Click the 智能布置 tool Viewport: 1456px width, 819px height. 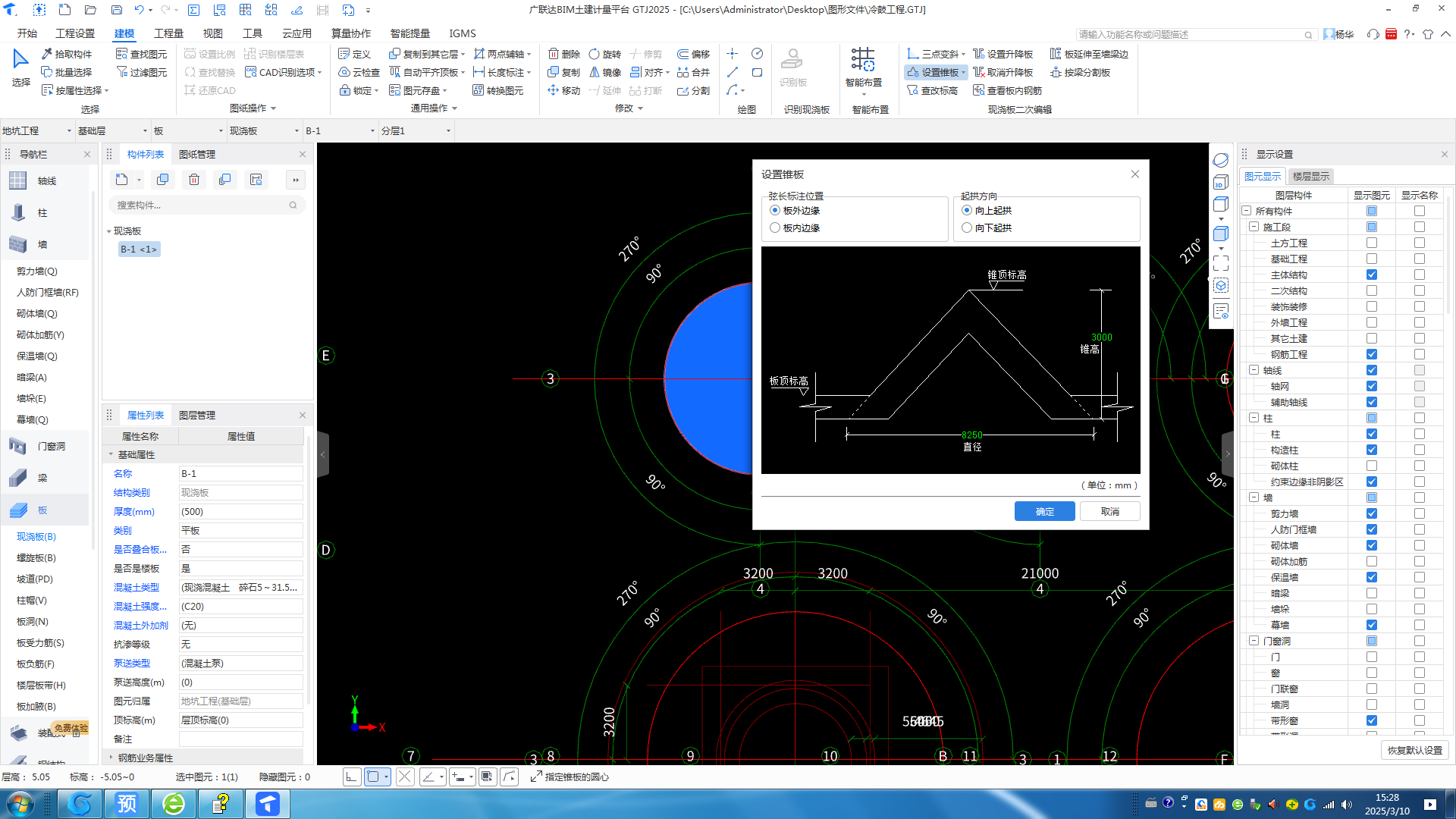[x=863, y=68]
